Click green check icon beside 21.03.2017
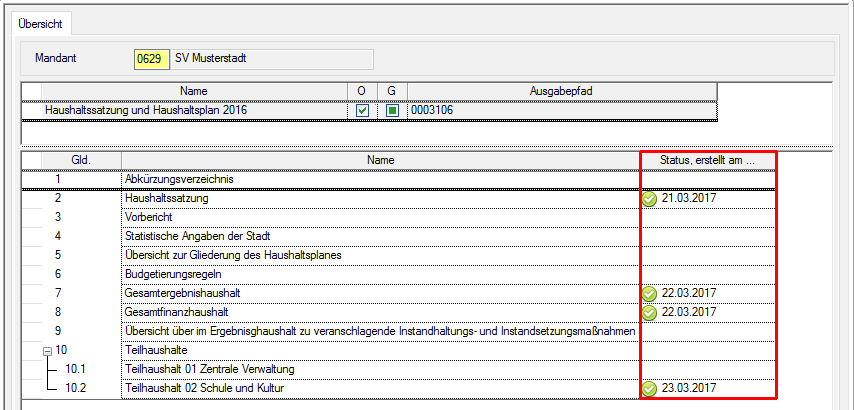Image resolution: width=854 pixels, height=410 pixels. [649, 199]
